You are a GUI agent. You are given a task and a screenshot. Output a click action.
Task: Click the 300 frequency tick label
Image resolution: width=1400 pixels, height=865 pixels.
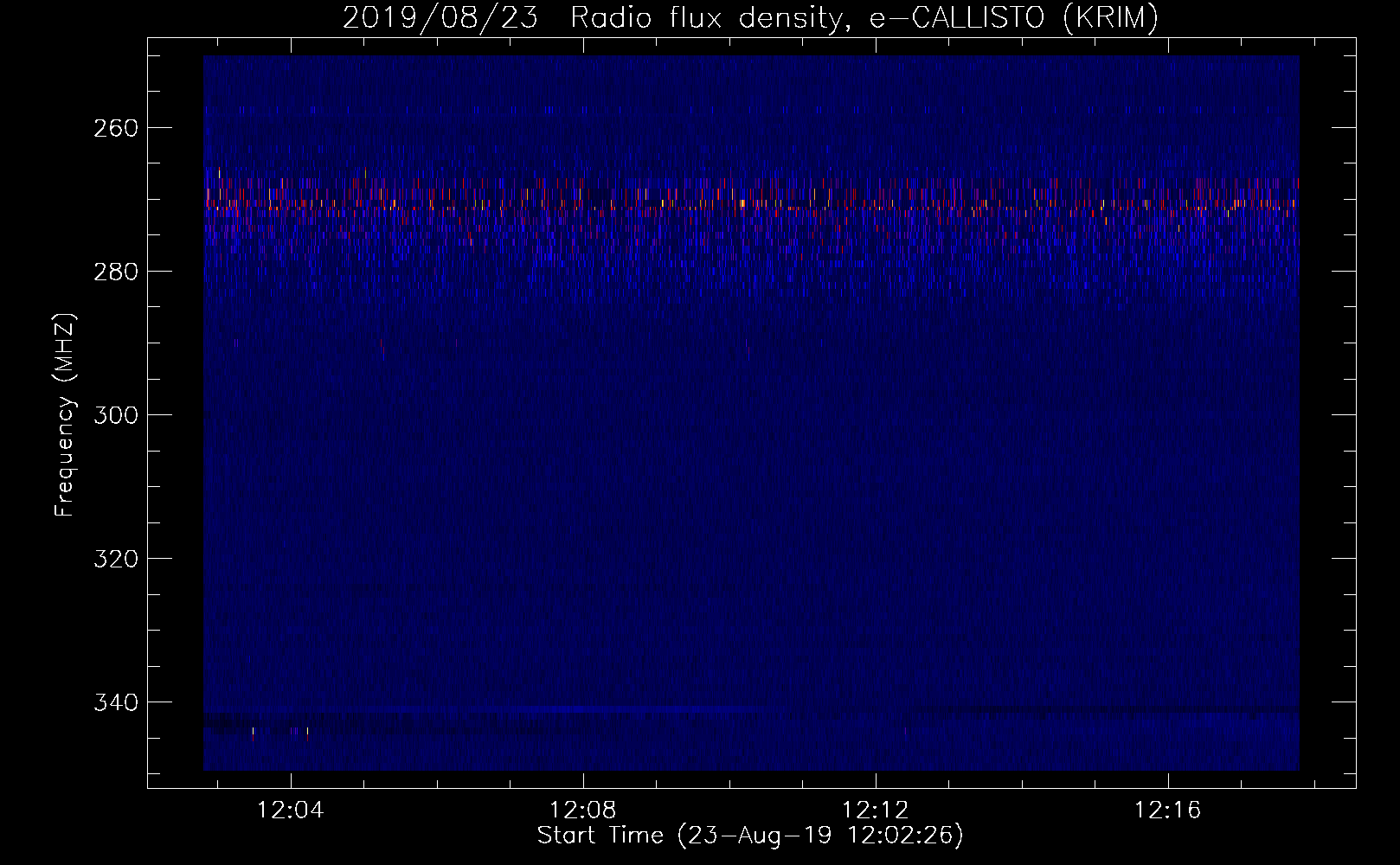click(x=114, y=415)
